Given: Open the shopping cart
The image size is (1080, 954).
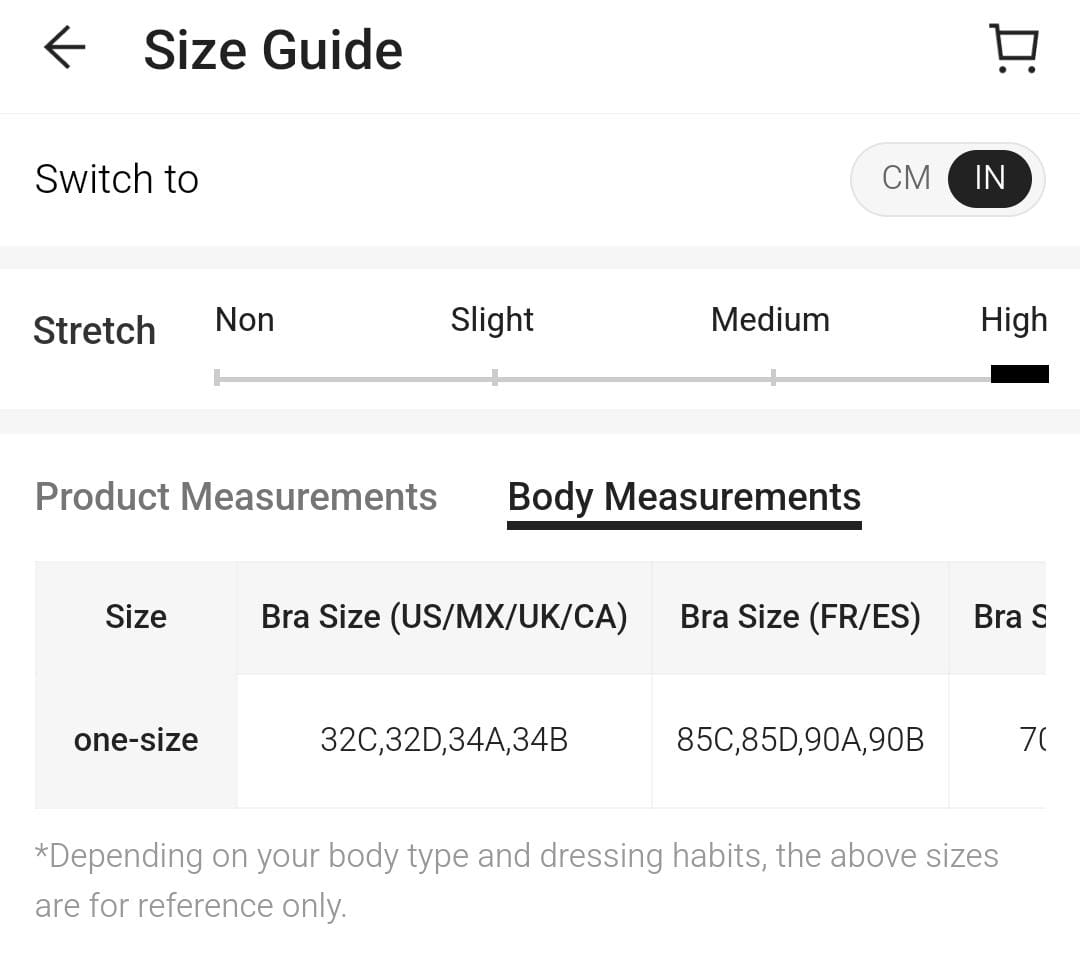Looking at the screenshot, I should [1014, 48].
